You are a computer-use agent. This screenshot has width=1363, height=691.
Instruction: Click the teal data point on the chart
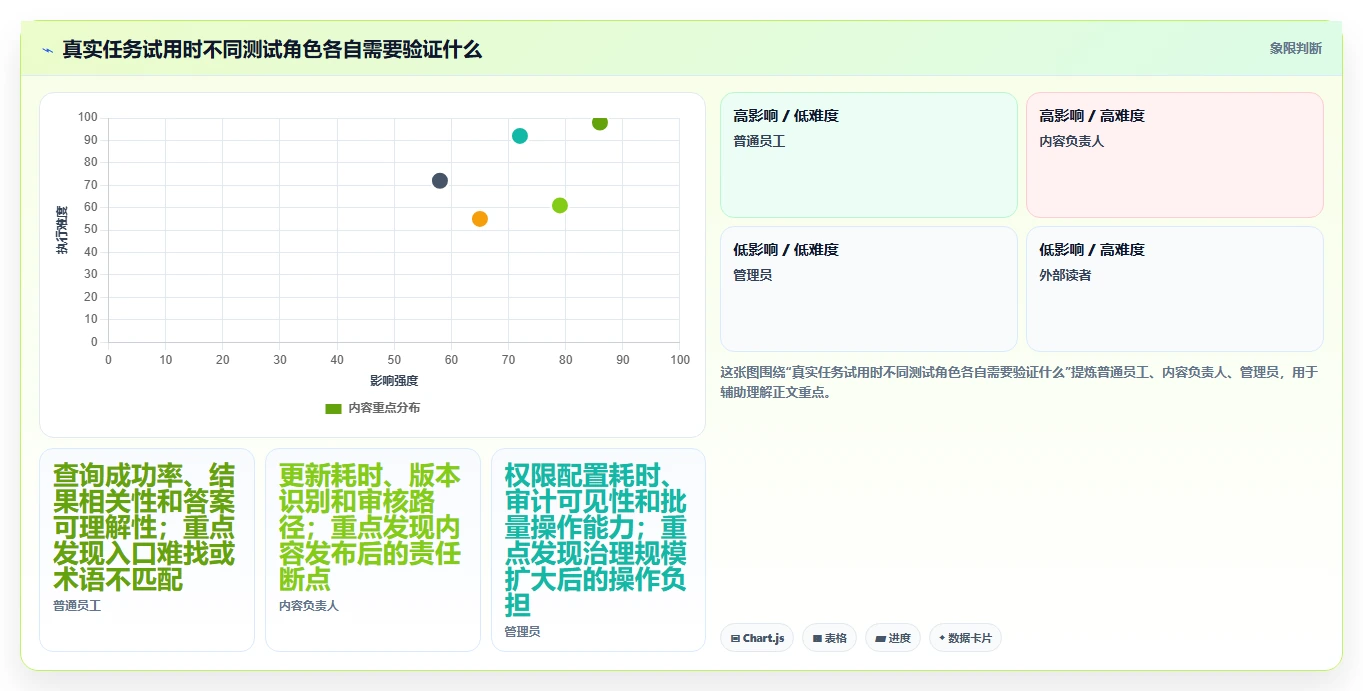(520, 136)
